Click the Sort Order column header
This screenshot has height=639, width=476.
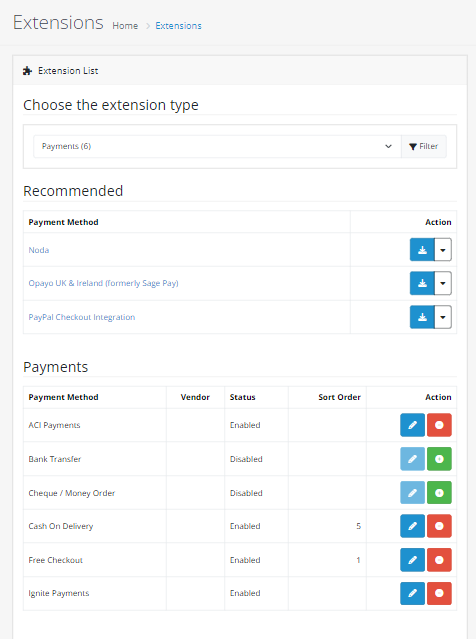coord(339,397)
